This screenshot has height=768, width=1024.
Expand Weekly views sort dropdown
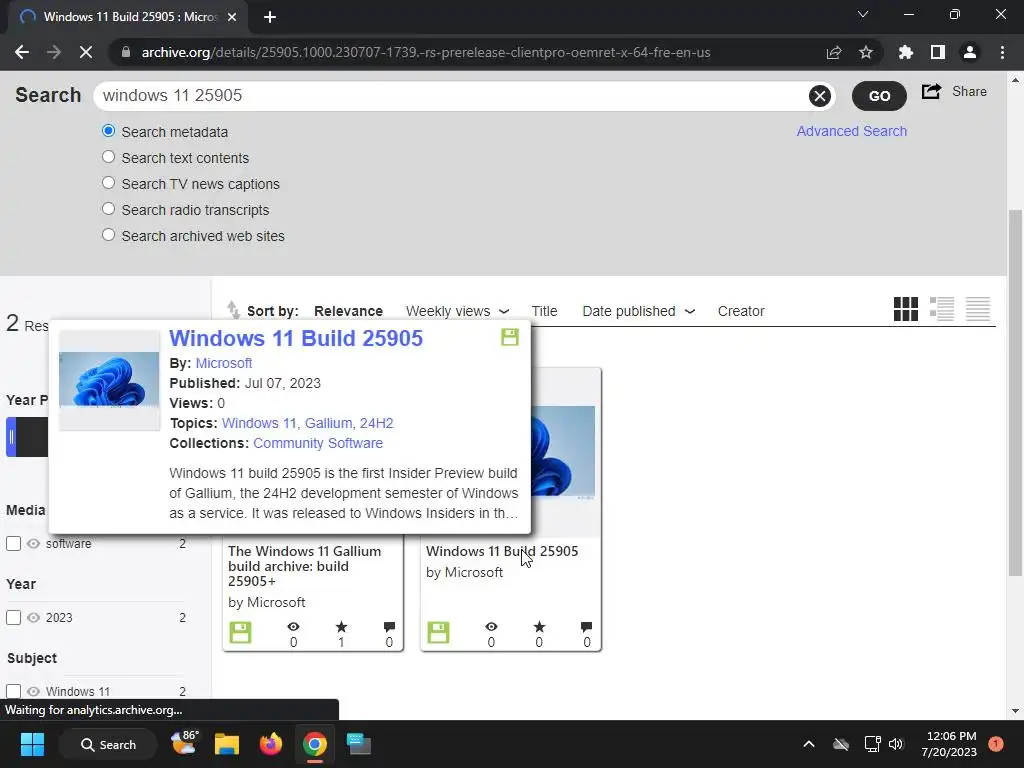(504, 312)
